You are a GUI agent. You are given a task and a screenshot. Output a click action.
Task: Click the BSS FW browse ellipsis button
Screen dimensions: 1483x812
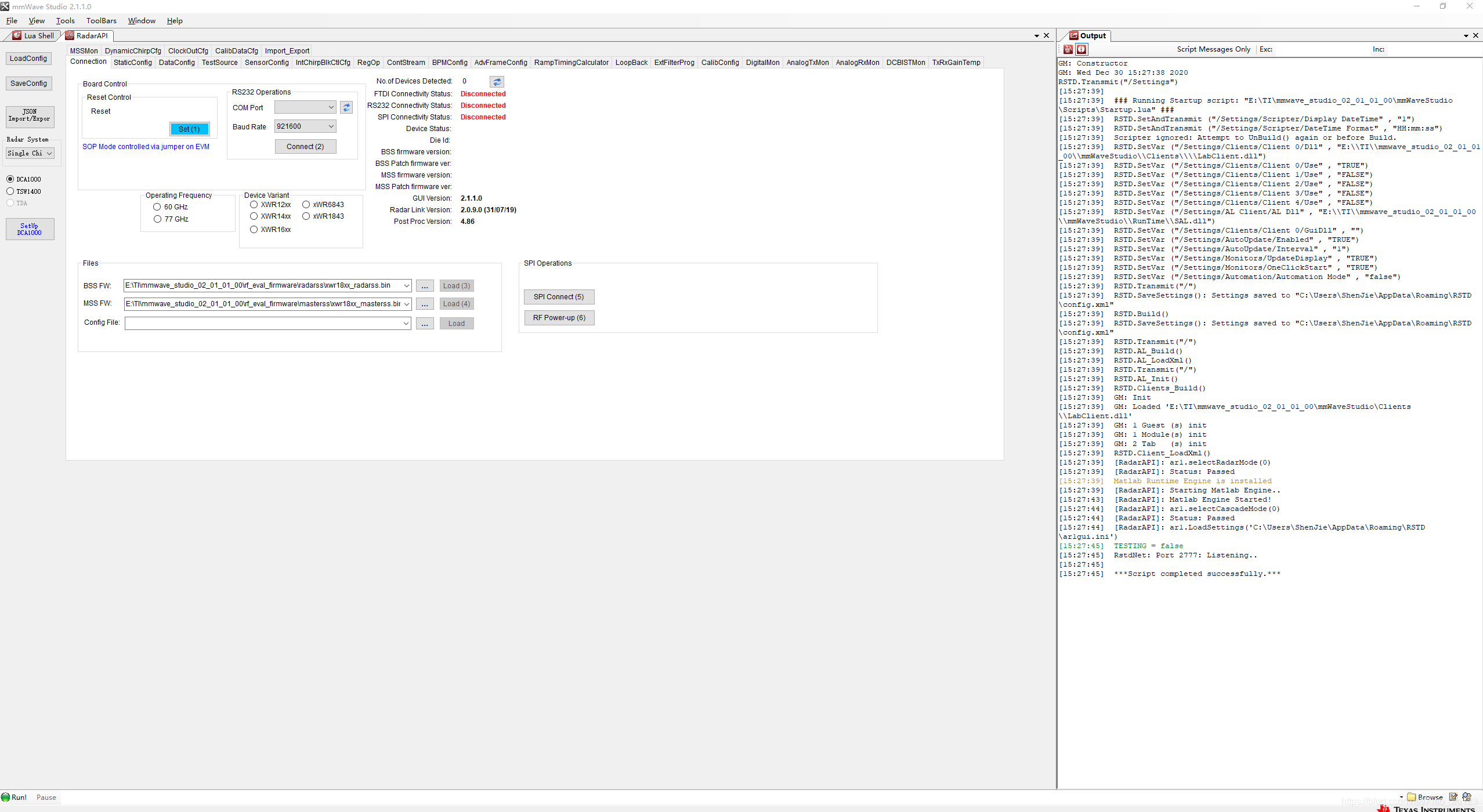pos(425,286)
